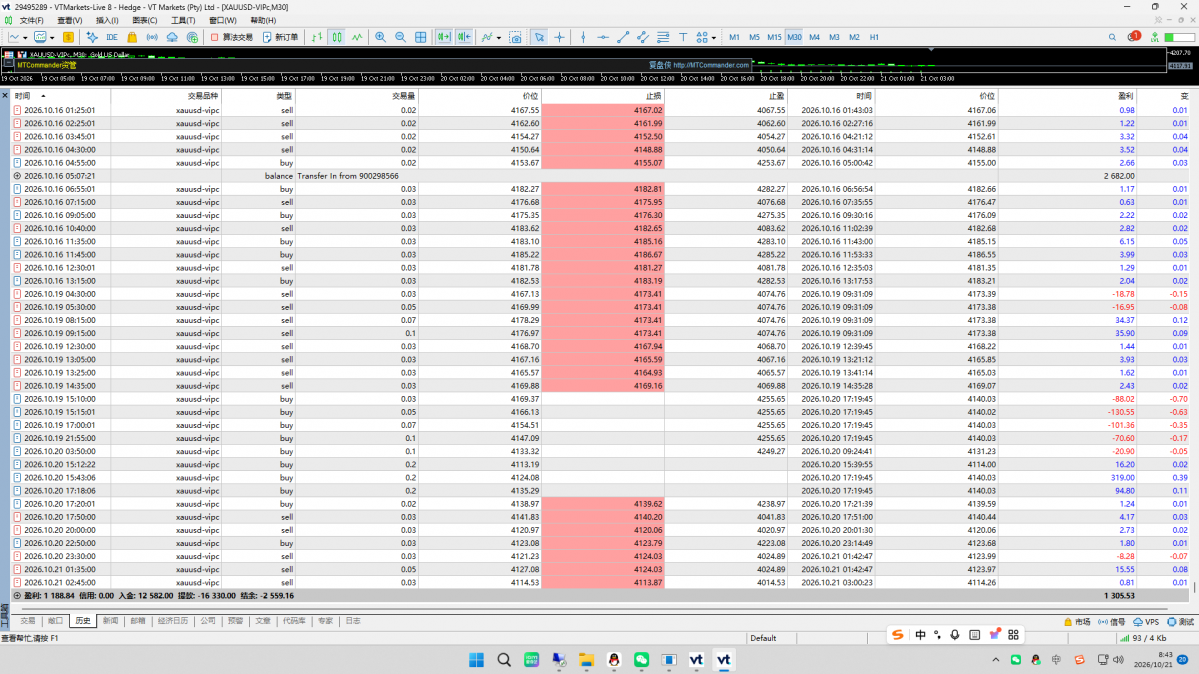Open the dollar sign trading icon
Image resolution: width=1199 pixels, height=674 pixels.
pos(69,37)
